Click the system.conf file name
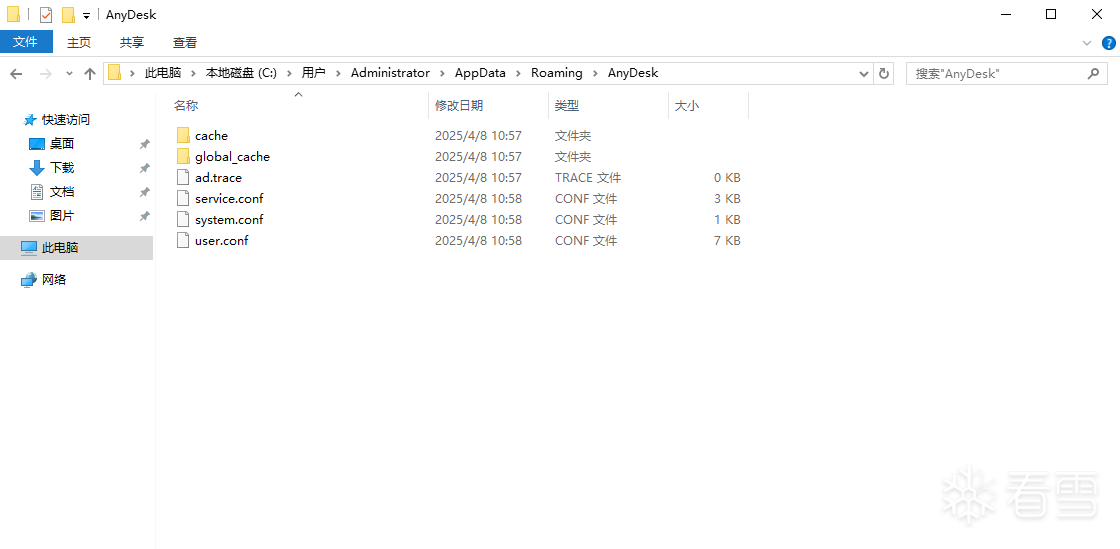 click(x=229, y=220)
